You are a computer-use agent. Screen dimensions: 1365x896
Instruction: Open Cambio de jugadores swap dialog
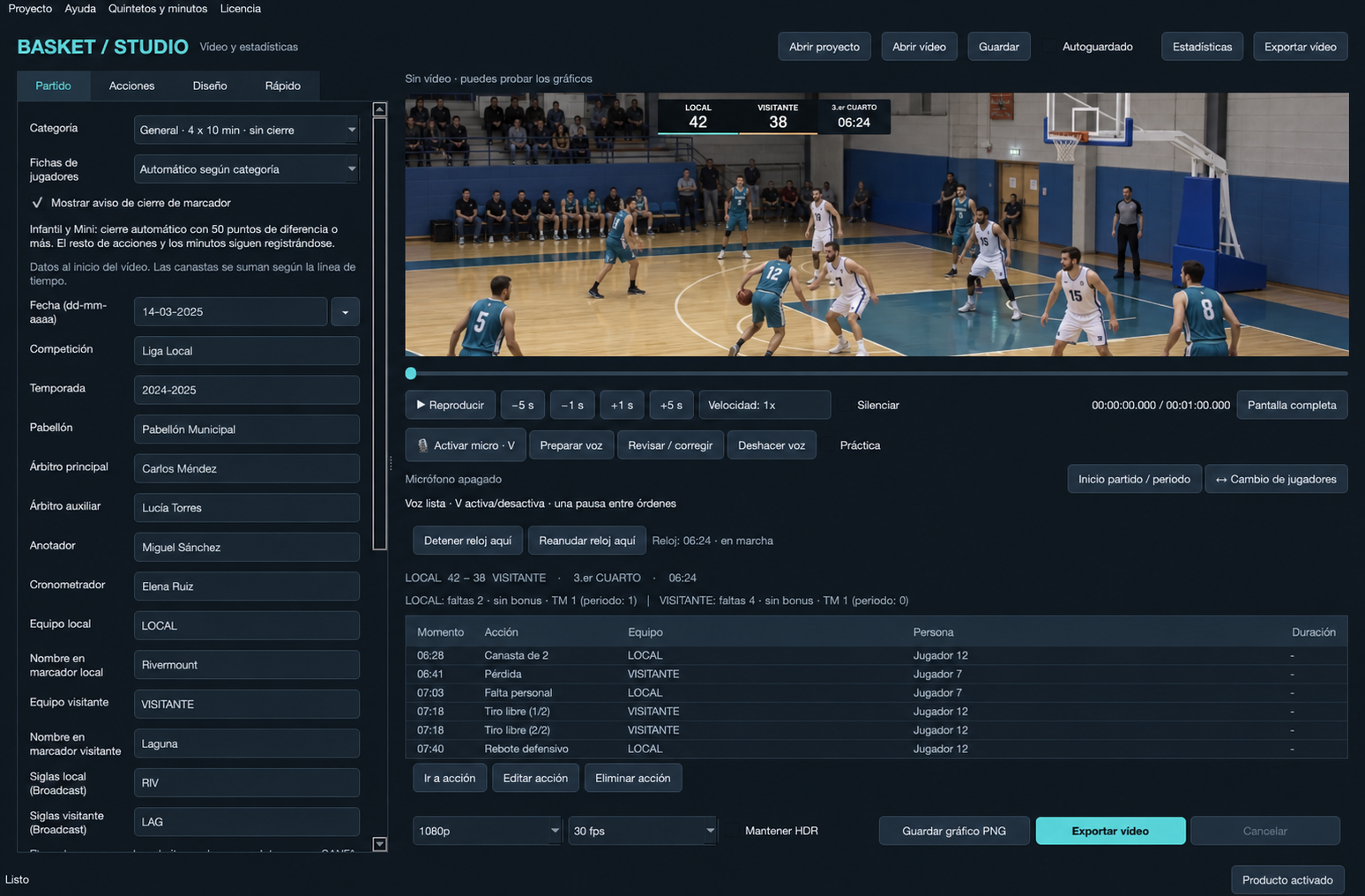point(1276,479)
